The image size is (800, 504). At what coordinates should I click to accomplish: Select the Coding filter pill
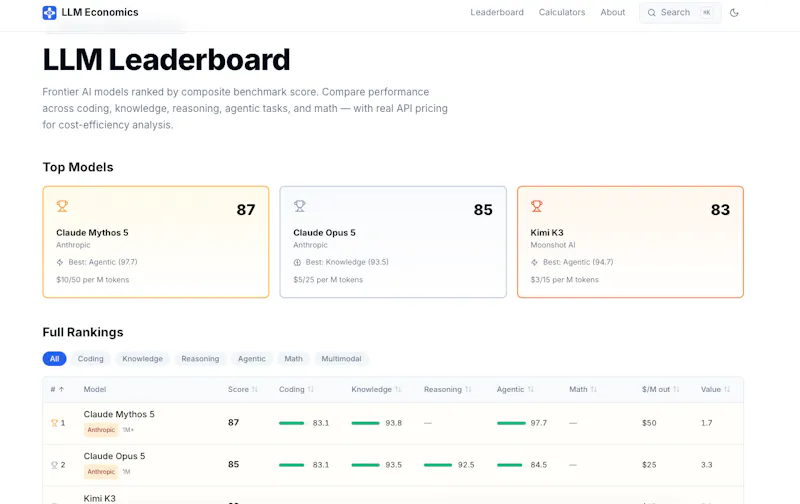90,359
